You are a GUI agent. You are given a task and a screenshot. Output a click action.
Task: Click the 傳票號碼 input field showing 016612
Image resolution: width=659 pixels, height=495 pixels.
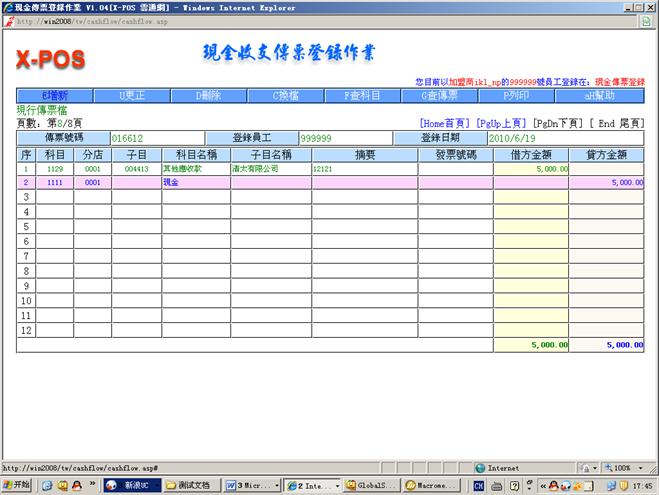[156, 139]
